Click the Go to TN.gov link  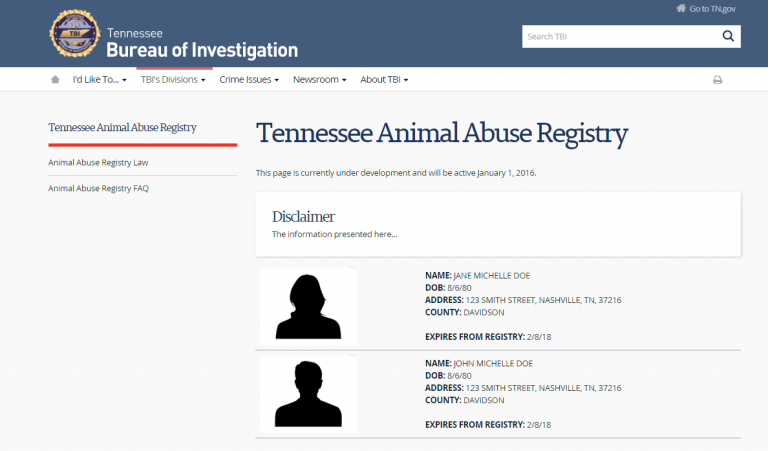point(712,9)
